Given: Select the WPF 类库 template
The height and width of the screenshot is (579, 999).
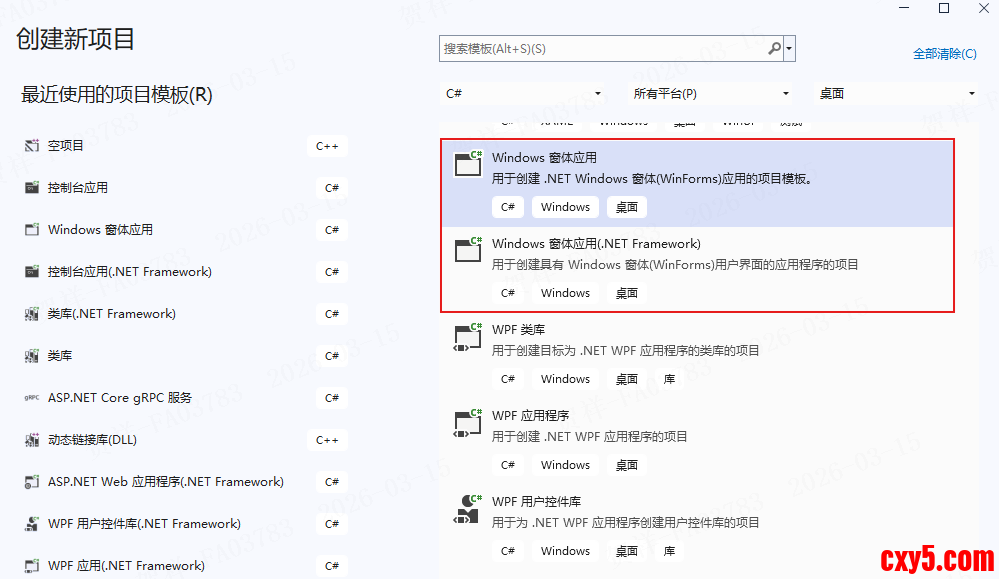Looking at the screenshot, I should pyautogui.click(x=698, y=355).
